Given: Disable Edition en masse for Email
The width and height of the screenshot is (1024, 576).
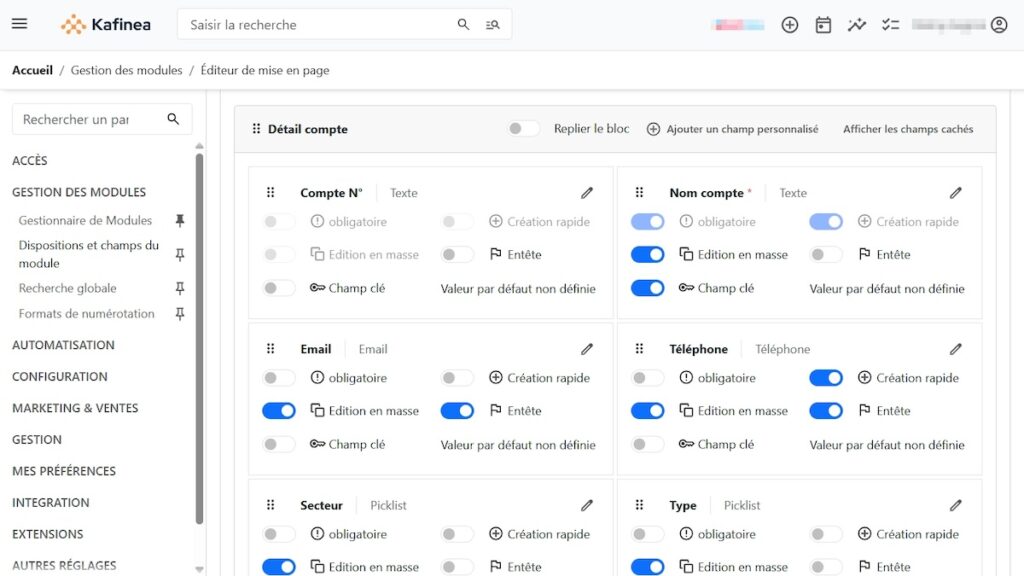Looking at the screenshot, I should pos(279,411).
